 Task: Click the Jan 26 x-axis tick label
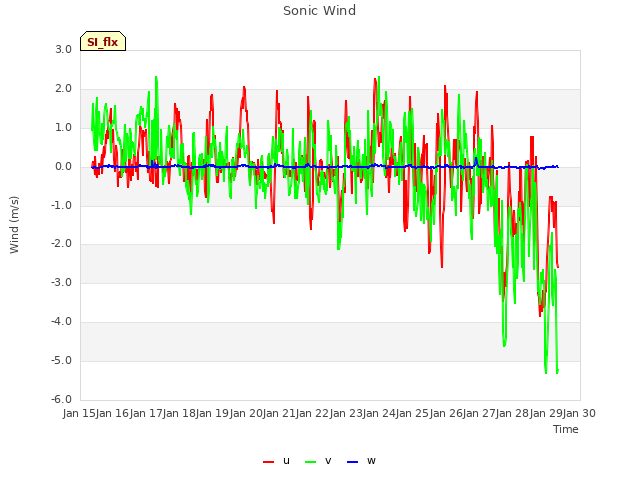click(446, 413)
